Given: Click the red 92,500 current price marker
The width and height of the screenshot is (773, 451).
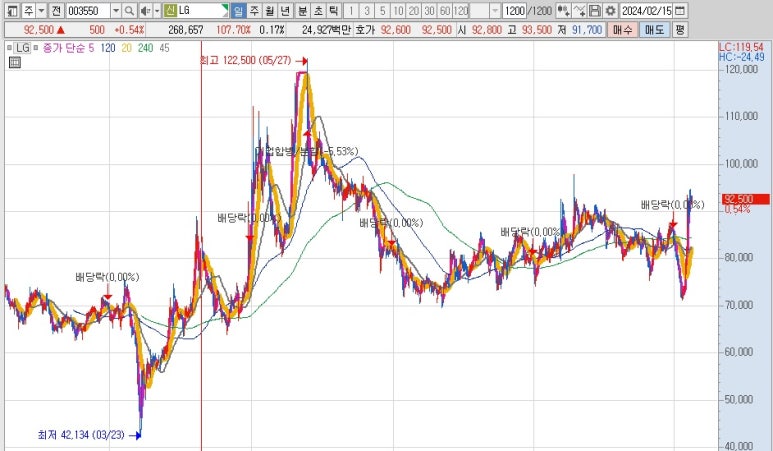Looking at the screenshot, I should coord(743,199).
